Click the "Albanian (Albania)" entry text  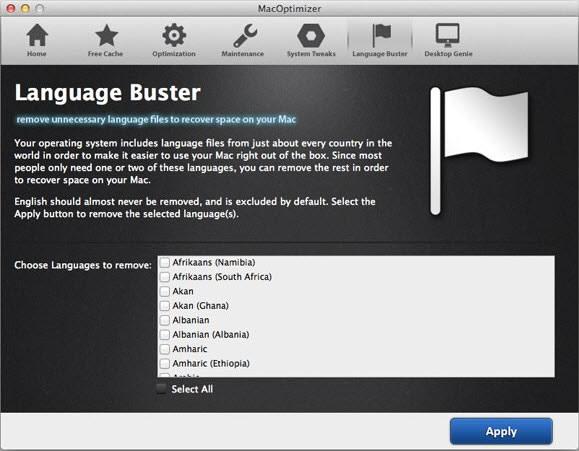(211, 335)
